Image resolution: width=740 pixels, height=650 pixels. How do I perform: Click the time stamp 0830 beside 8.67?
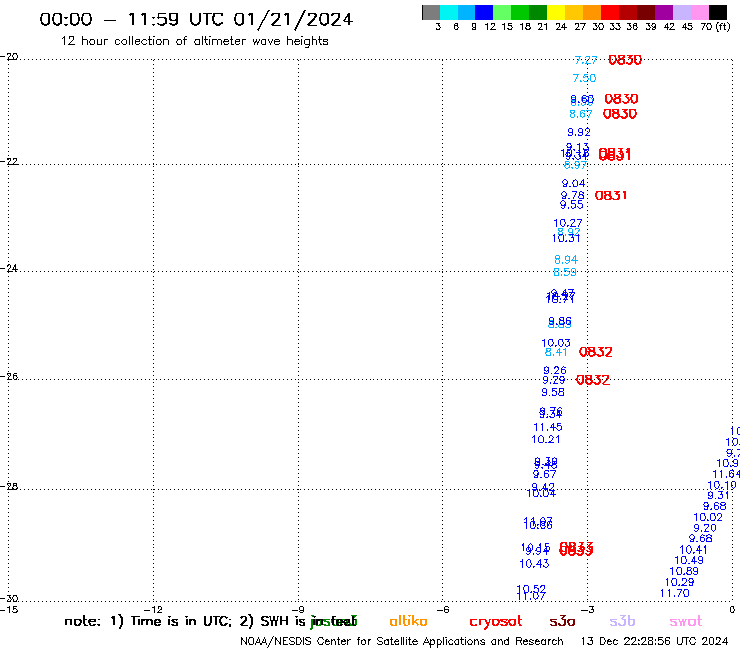point(620,114)
